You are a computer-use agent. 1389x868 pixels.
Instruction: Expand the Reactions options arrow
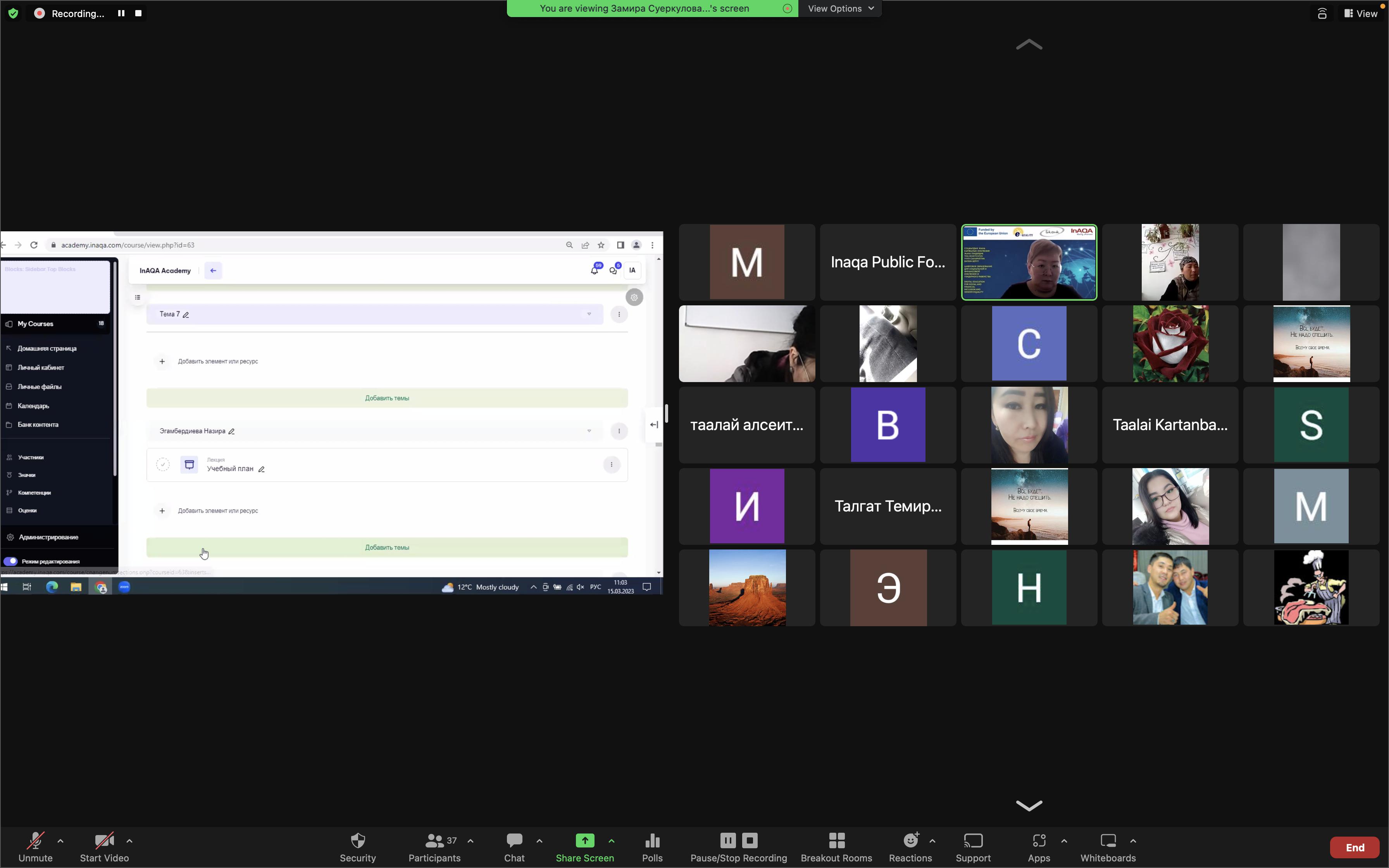click(x=933, y=841)
